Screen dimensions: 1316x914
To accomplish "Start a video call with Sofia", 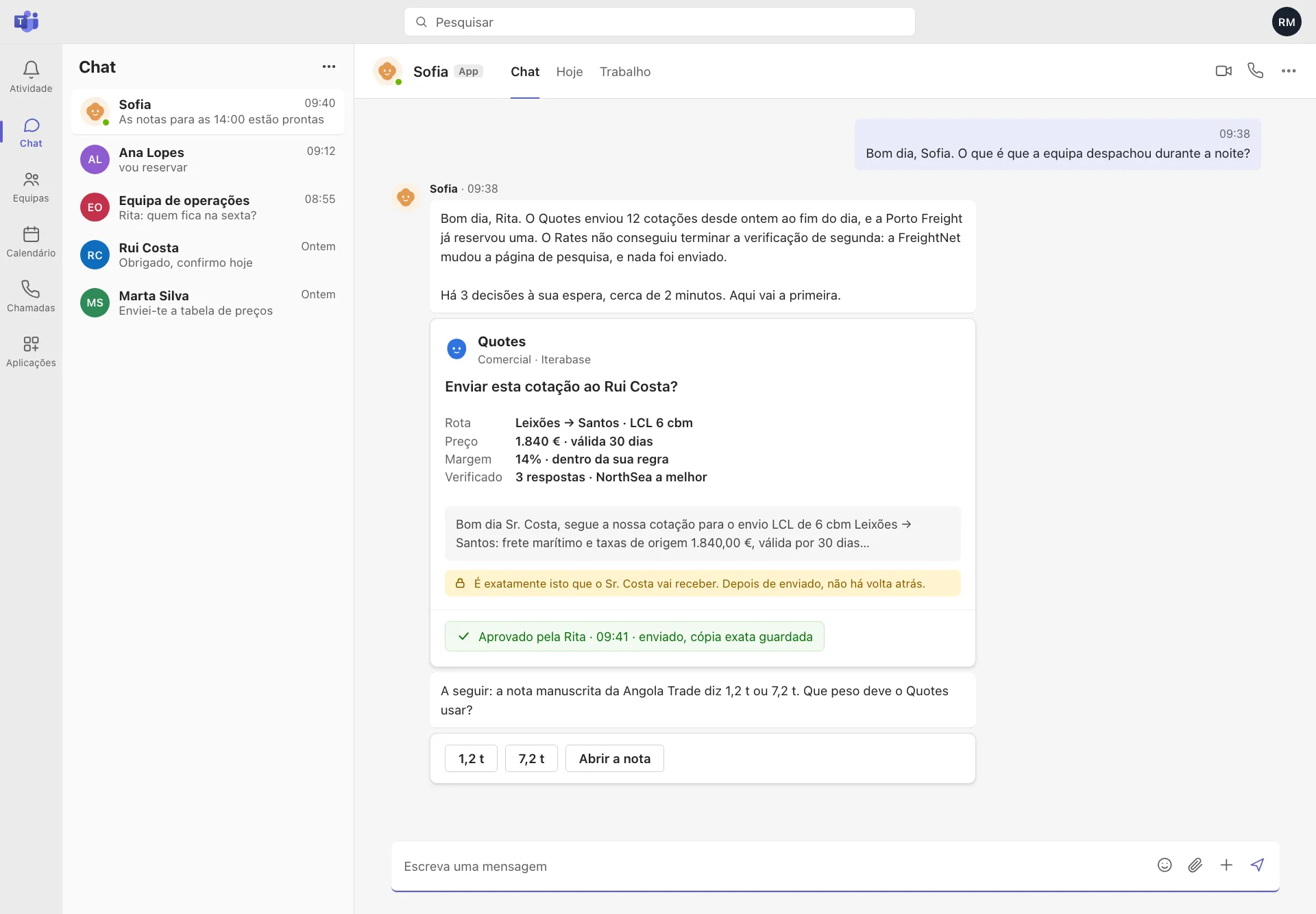I will tap(1223, 71).
